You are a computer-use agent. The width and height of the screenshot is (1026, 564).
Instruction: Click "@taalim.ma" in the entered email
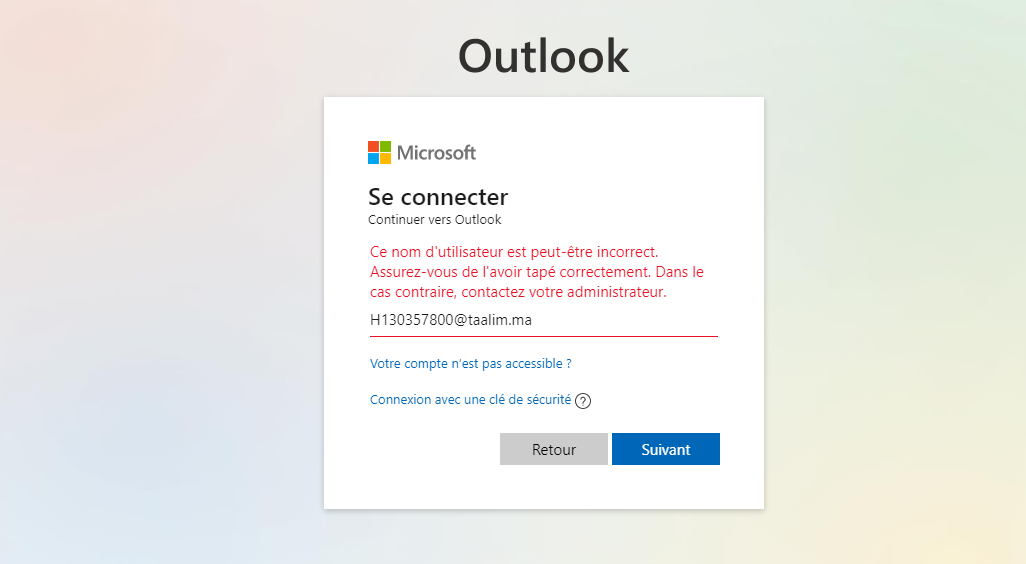(x=493, y=321)
